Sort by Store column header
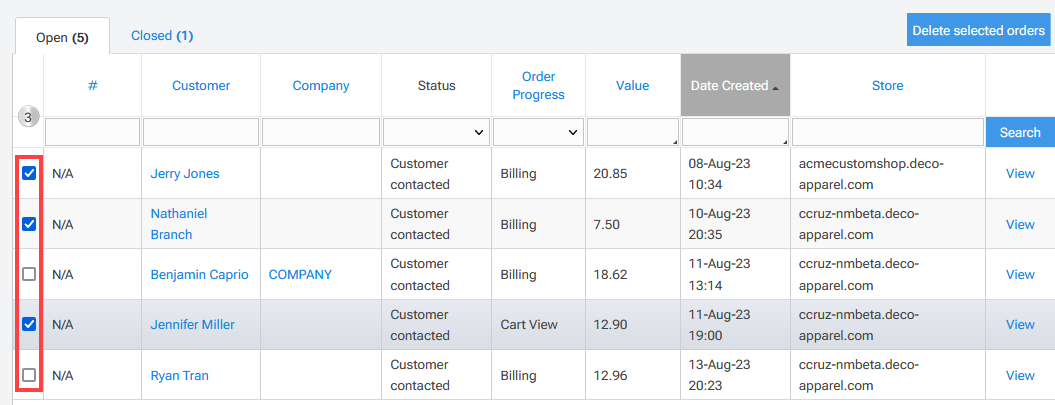The image size is (1055, 405). (x=887, y=85)
